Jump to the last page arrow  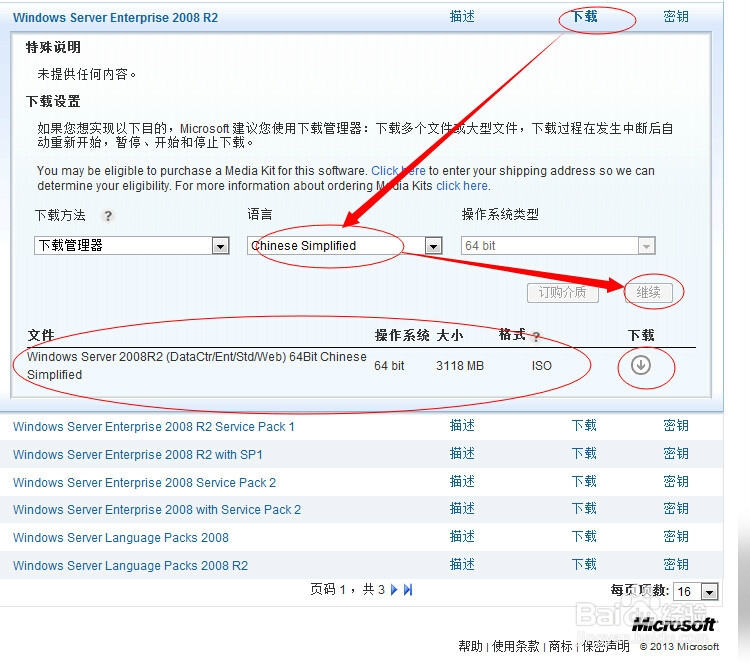(x=408, y=589)
